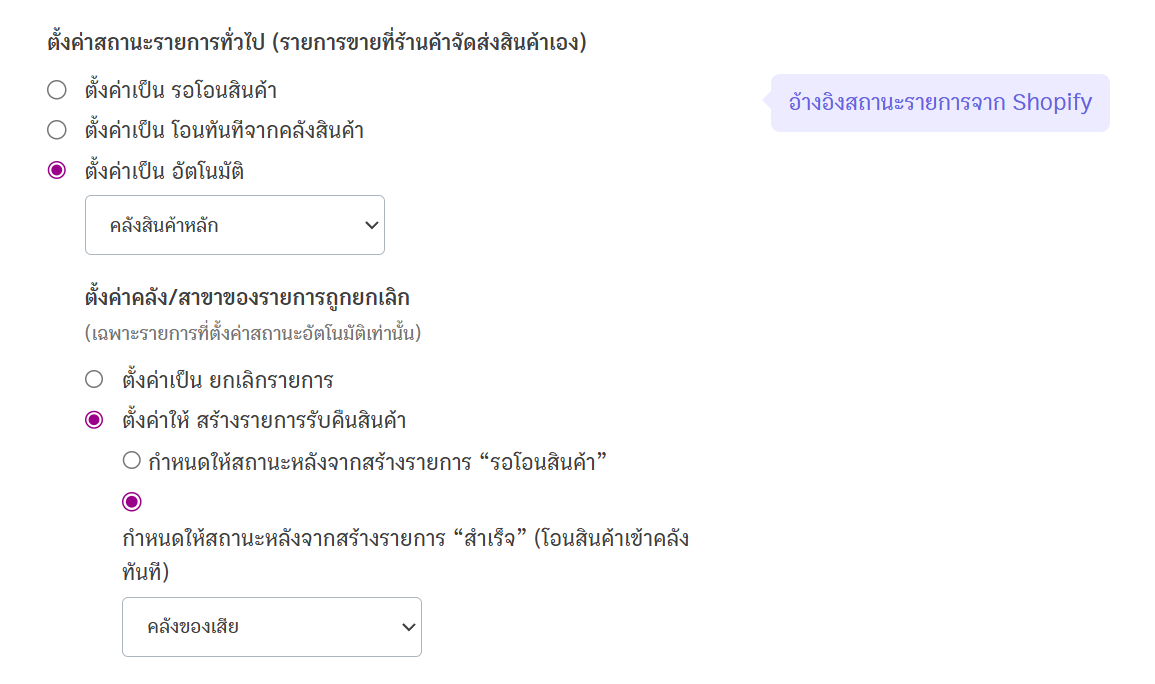Choose the สร้างรายการรับคืนสินค้า radio button
This screenshot has height=684, width=1155.
tap(94, 420)
